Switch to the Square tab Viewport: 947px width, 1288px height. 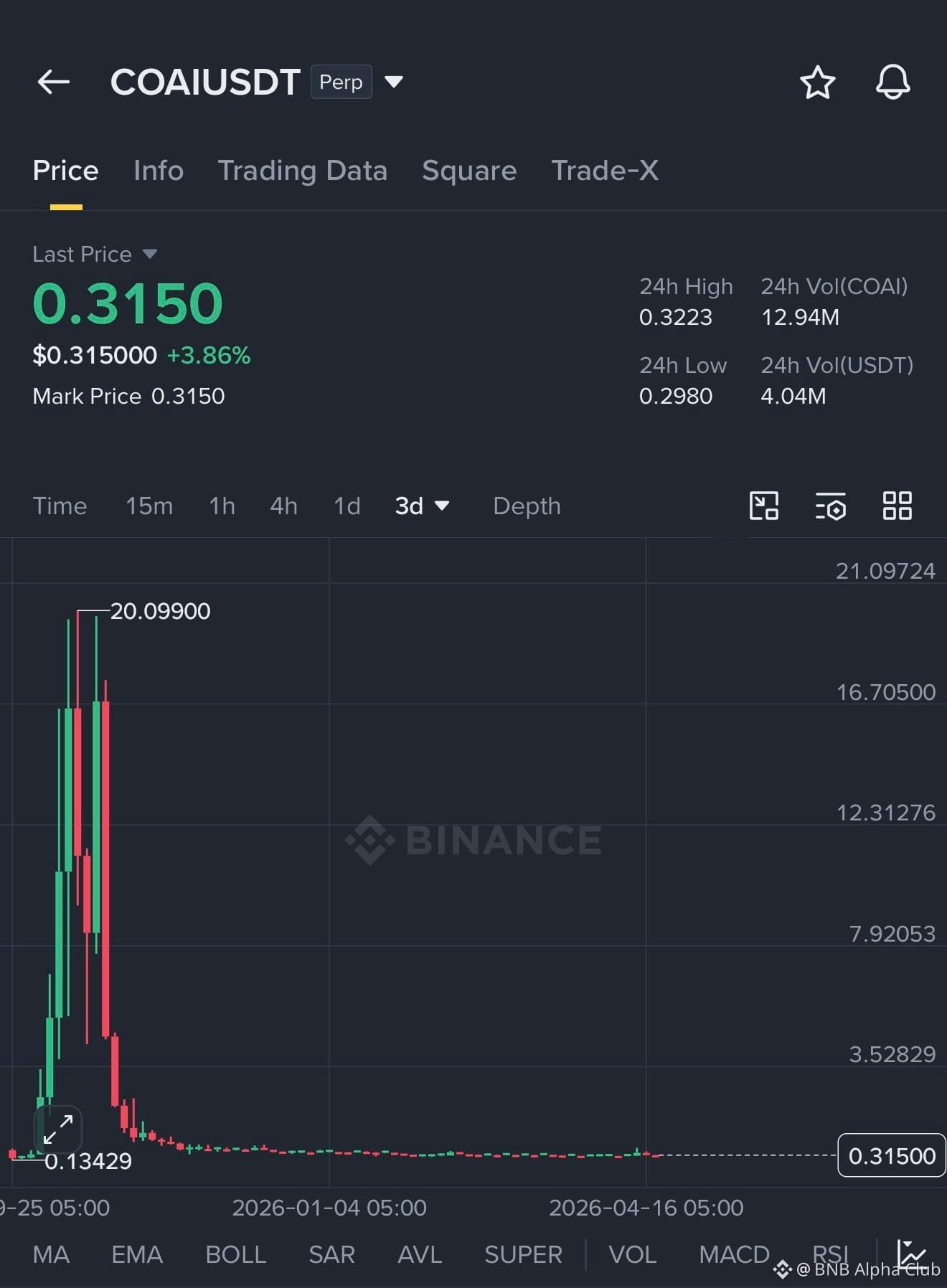469,171
